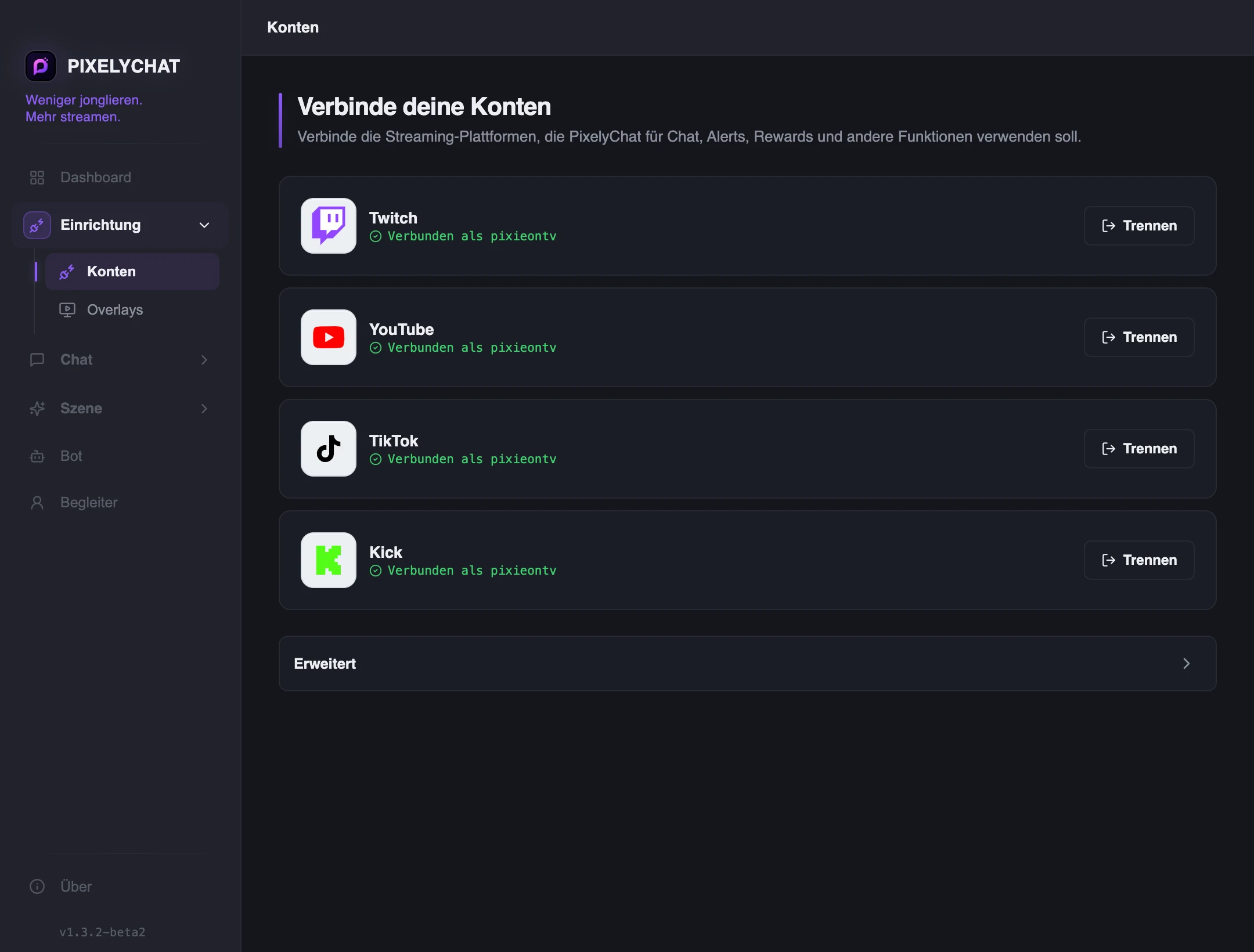Click the TikTok platform logo

(329, 449)
